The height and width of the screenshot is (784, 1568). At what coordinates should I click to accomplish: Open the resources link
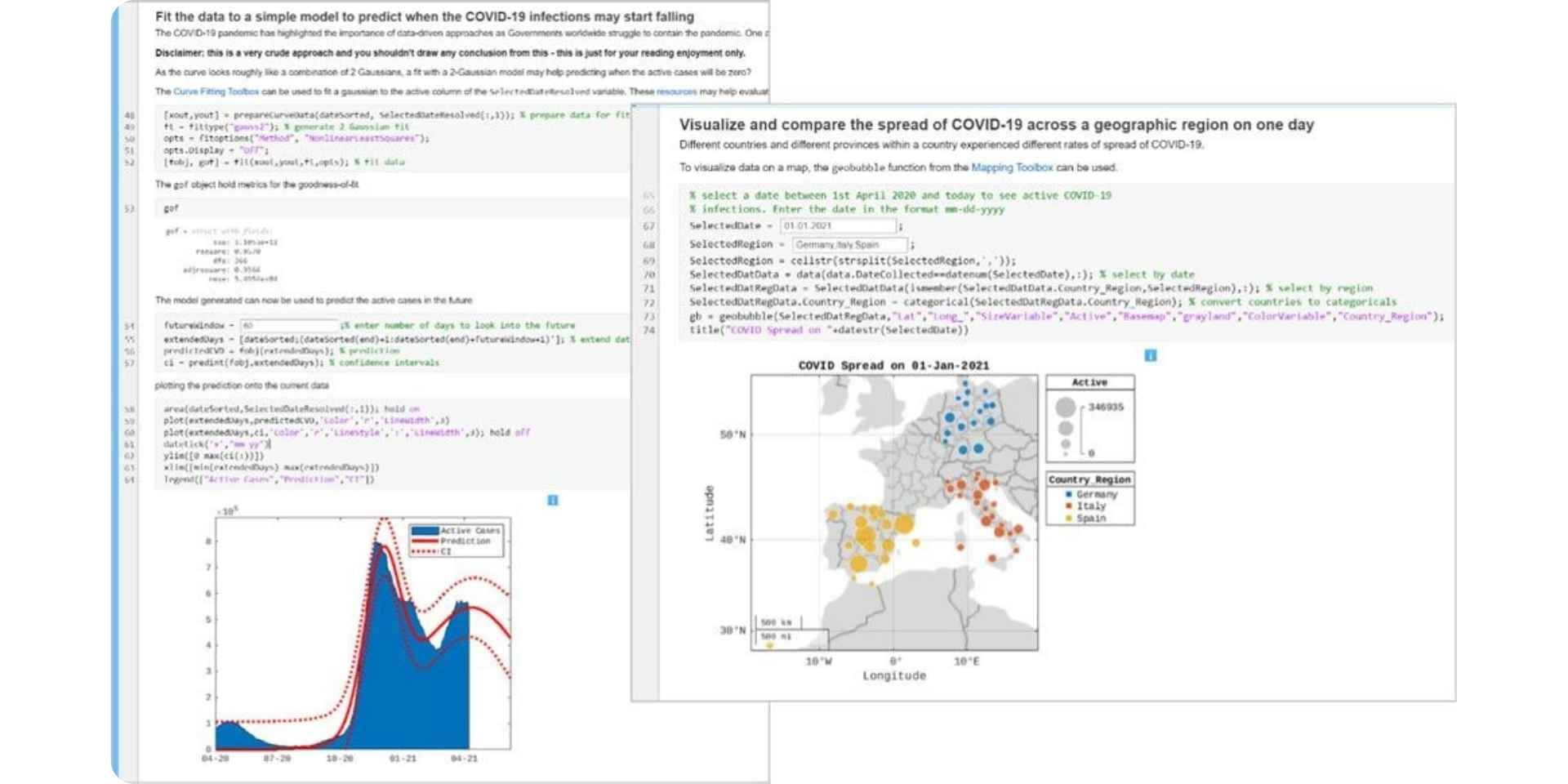676,91
